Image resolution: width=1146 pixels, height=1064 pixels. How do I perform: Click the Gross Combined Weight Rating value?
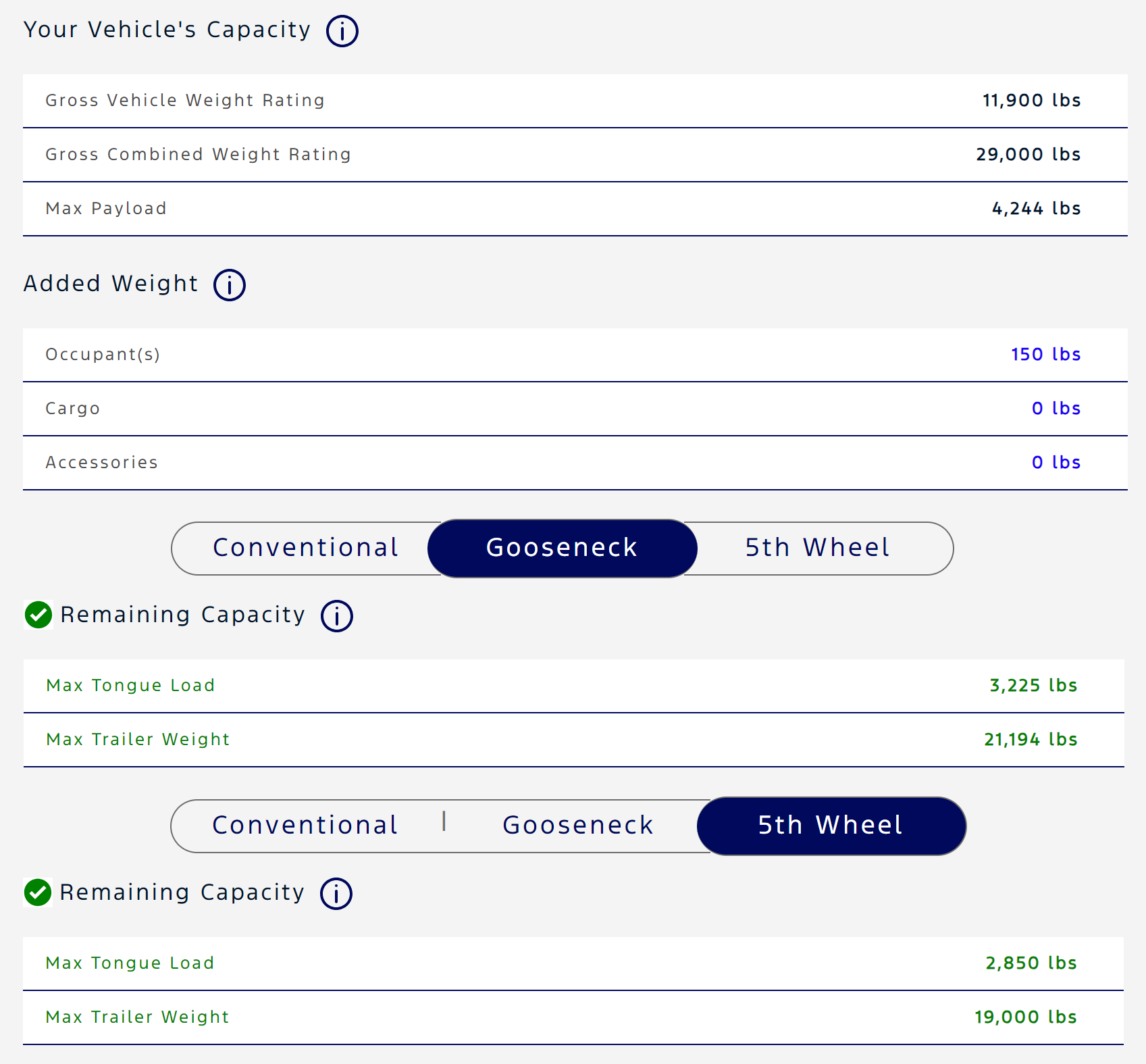tap(1027, 154)
